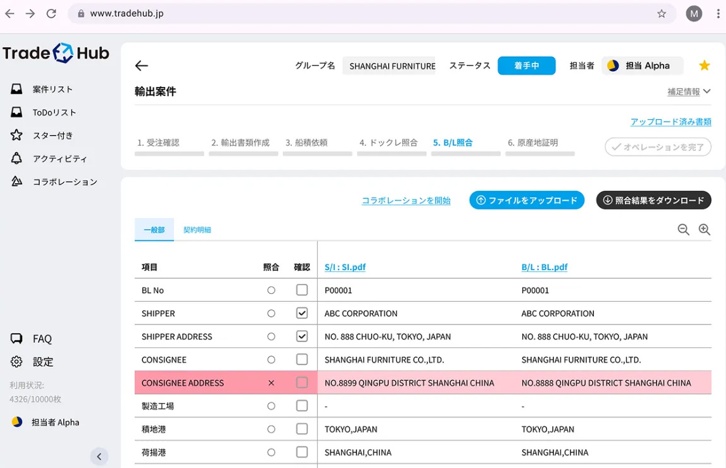Image resolution: width=726 pixels, height=468 pixels.
Task: Click the 着手中 status button
Action: (x=526, y=66)
